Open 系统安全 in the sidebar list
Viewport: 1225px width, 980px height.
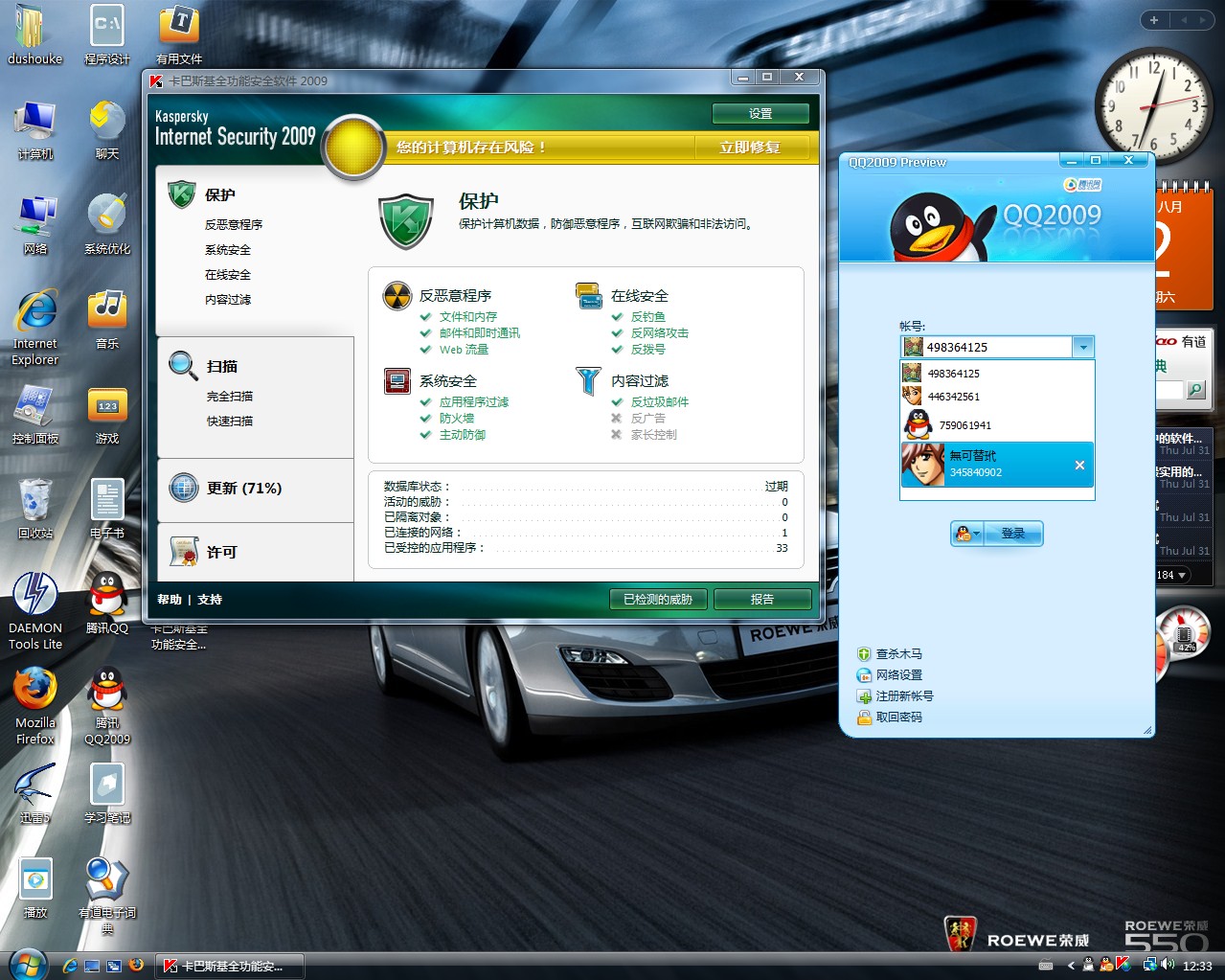pos(228,249)
